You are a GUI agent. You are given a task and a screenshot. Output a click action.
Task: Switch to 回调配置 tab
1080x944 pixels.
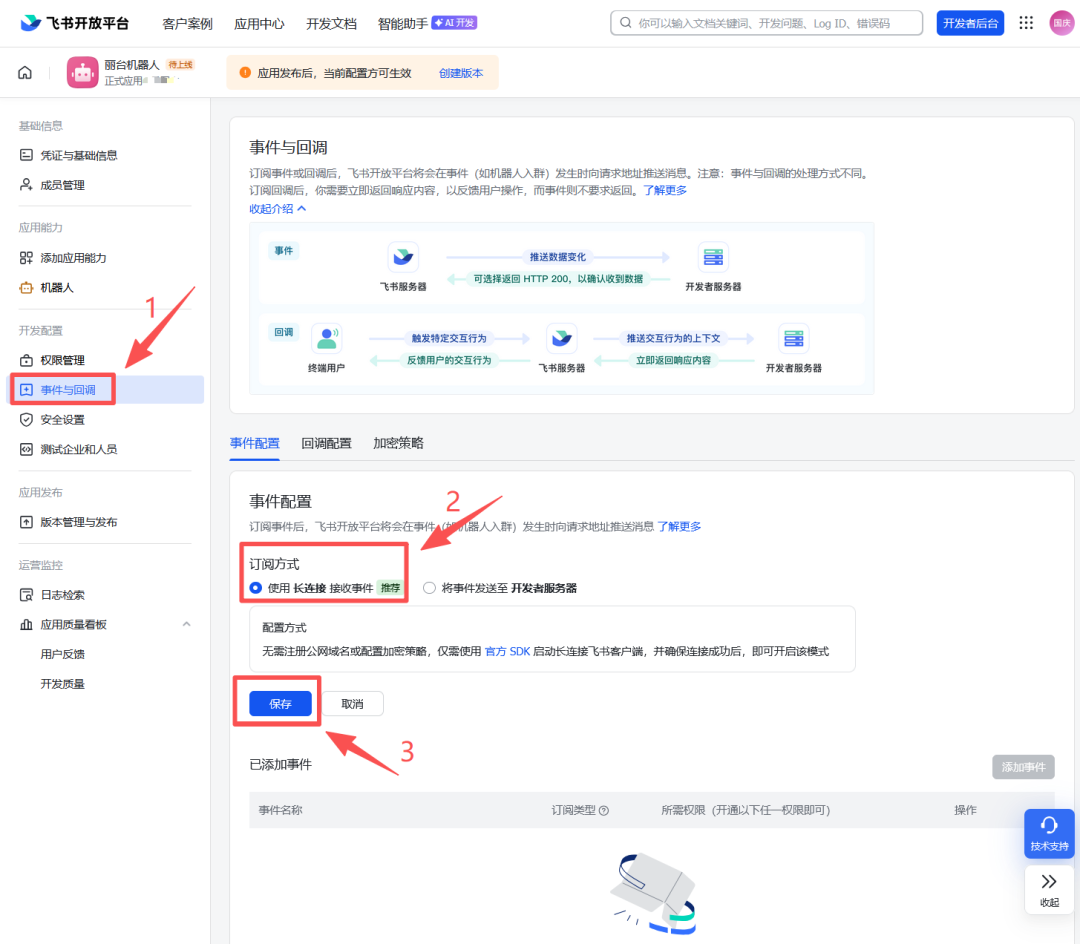tap(326, 443)
